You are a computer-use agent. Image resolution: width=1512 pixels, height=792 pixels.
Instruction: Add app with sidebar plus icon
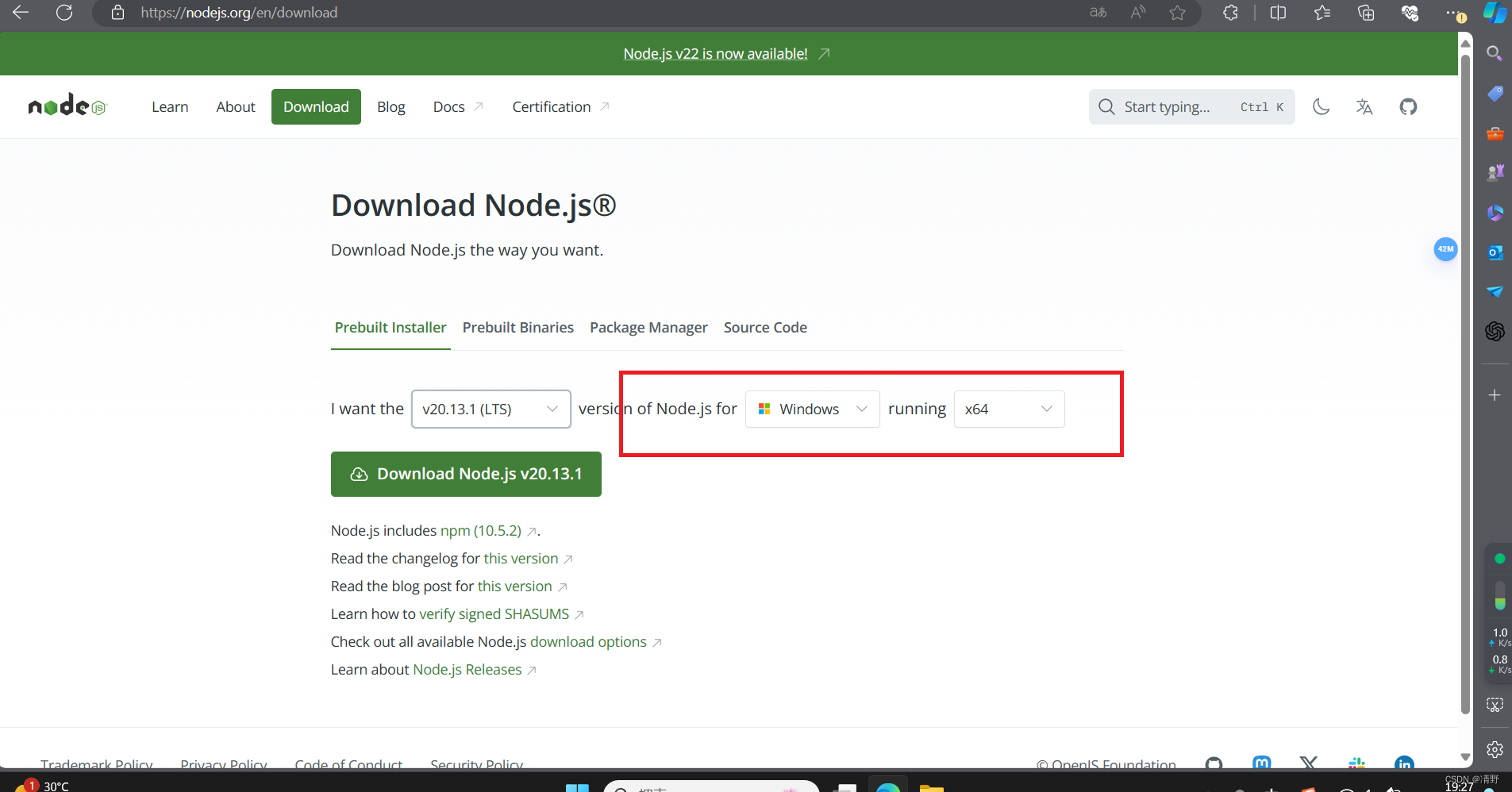[x=1495, y=395]
